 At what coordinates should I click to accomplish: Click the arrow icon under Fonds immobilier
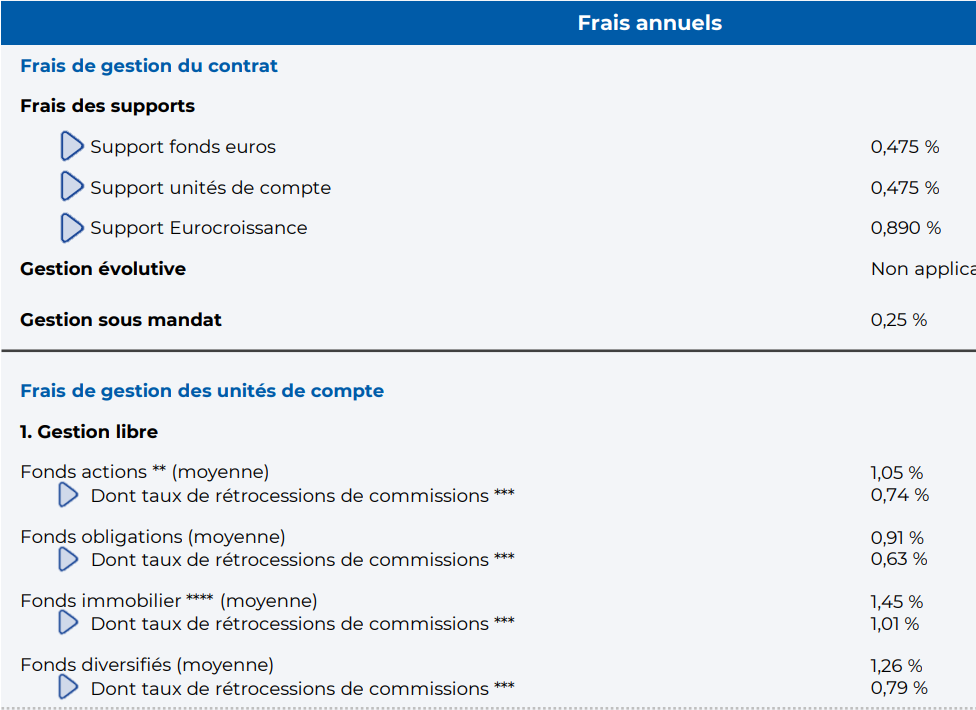click(68, 623)
